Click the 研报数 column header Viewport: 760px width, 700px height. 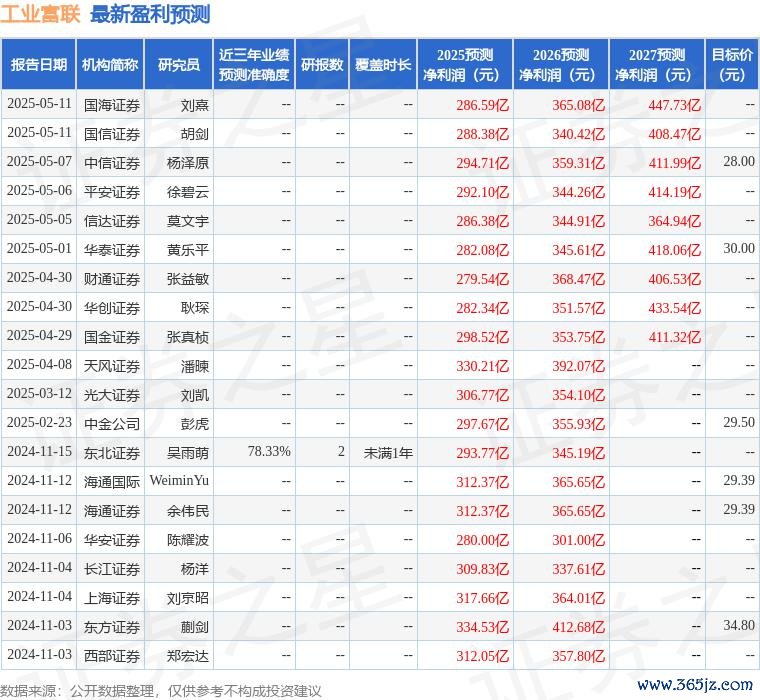pos(322,64)
